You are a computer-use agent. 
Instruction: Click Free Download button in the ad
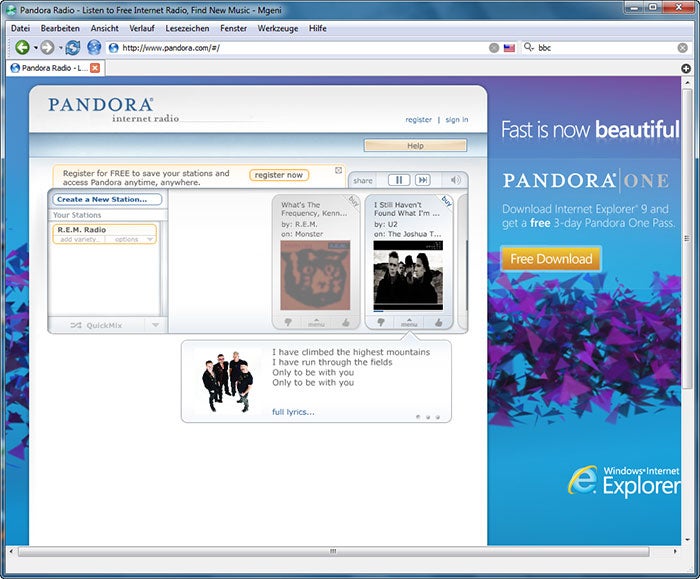[x=551, y=259]
